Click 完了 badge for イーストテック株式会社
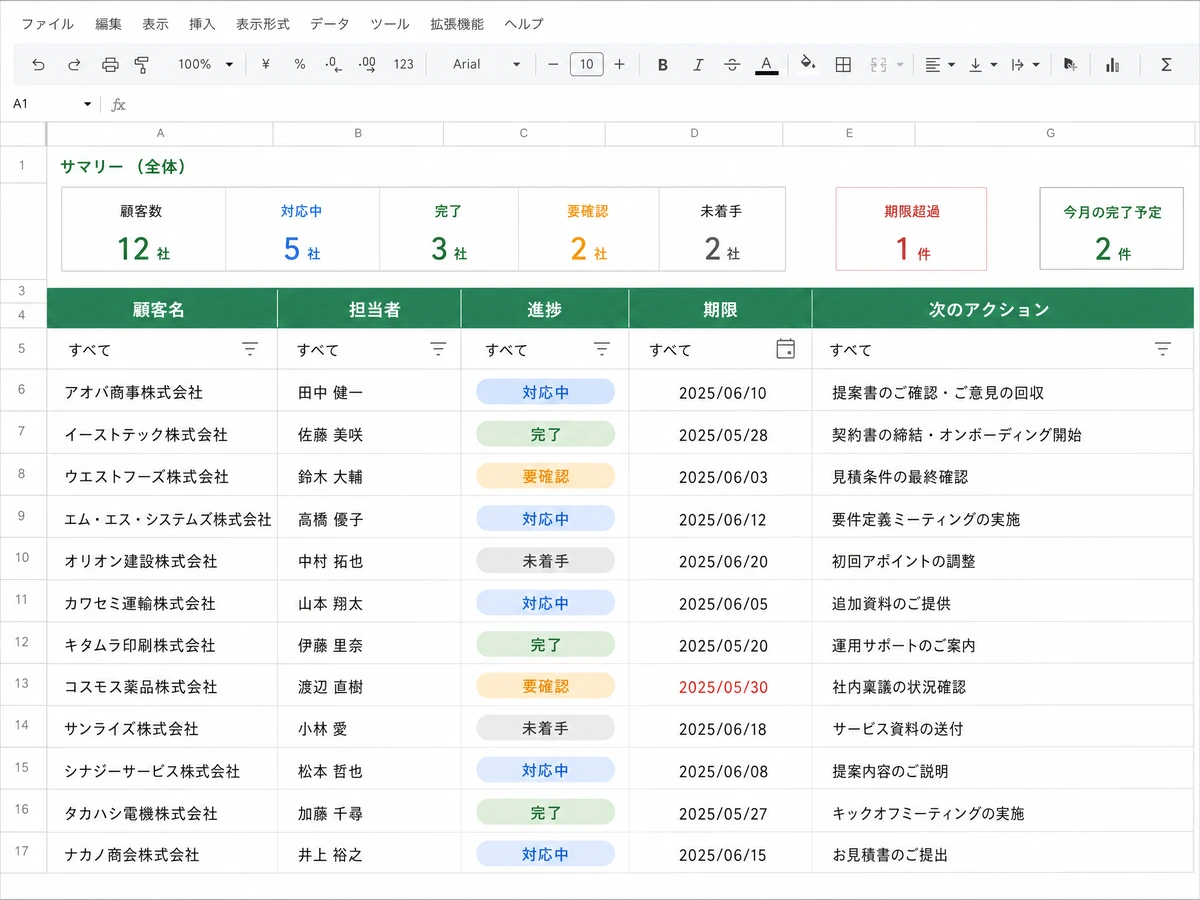The image size is (1200, 900). tap(545, 434)
